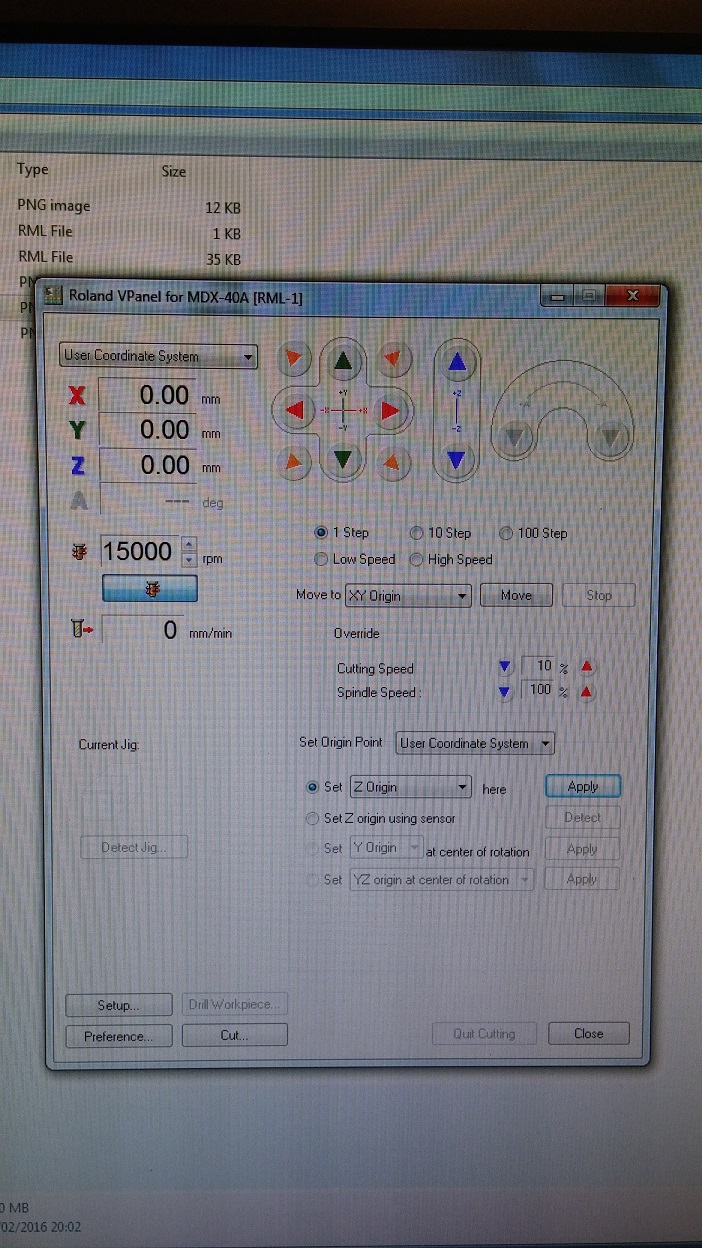Jog the tool in -Y direction with green down arrow

pos(345,460)
